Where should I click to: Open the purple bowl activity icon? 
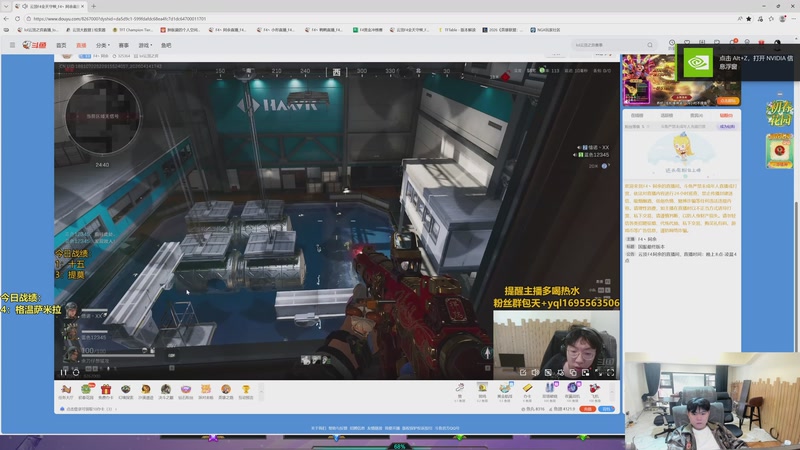186,391
